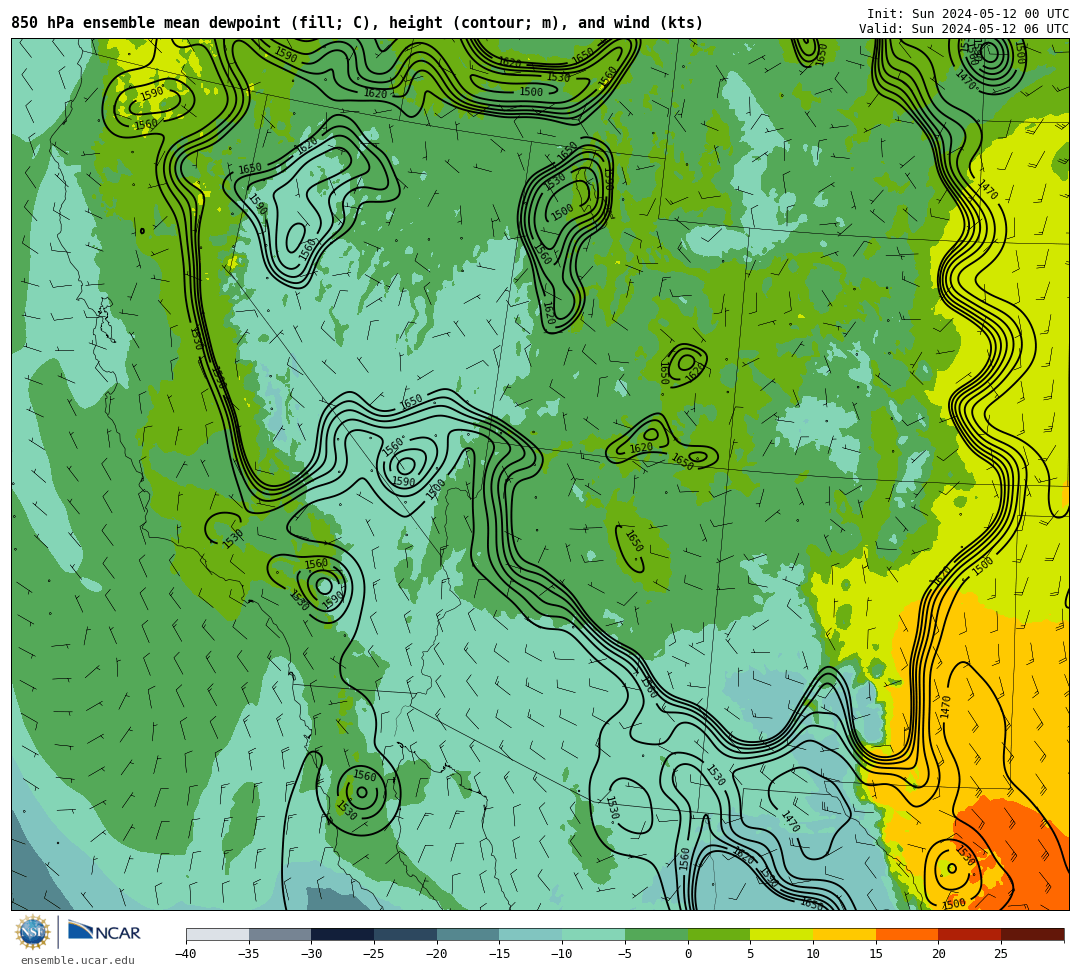This screenshot has width=1080, height=973.
Task: Click the NSF logo
Action: pos(33,932)
